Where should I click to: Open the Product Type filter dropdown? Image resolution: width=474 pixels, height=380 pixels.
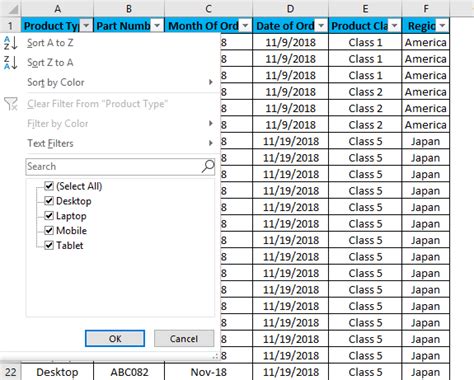point(86,26)
